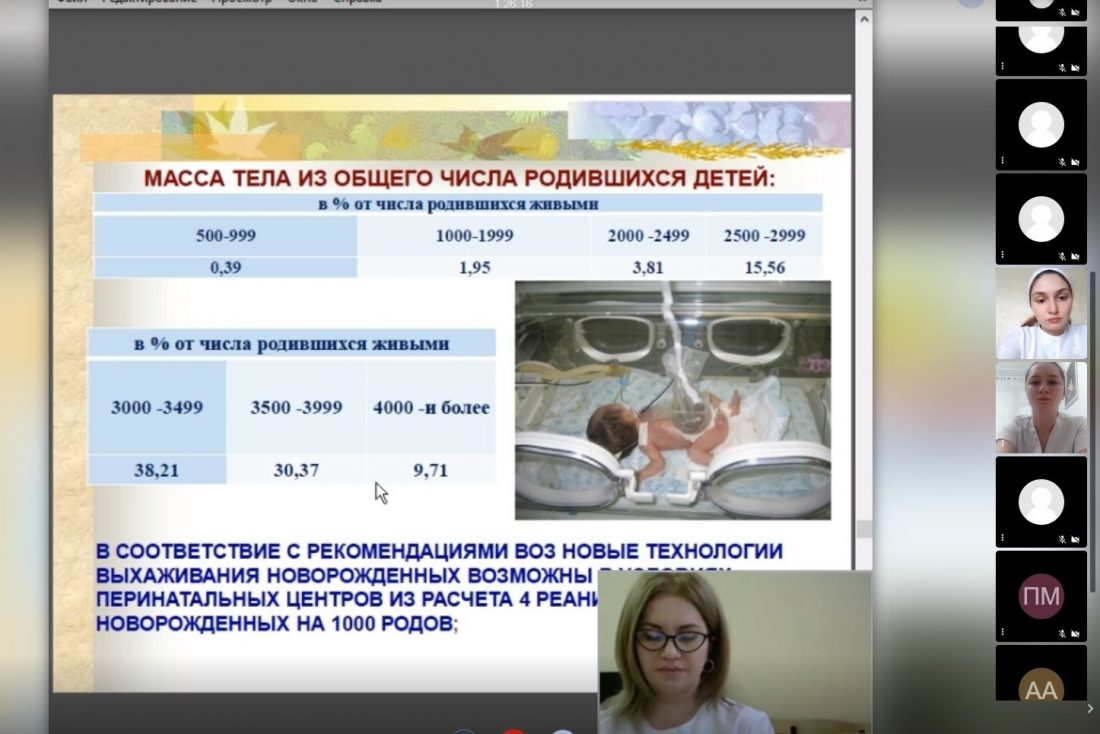Click the '38,21' value cell

point(156,469)
